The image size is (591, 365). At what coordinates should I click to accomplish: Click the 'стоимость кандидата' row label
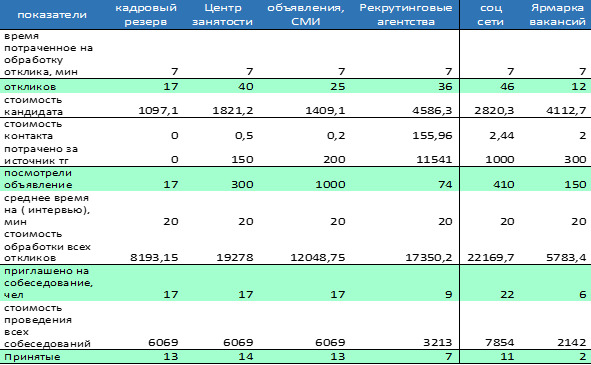tap(34, 106)
